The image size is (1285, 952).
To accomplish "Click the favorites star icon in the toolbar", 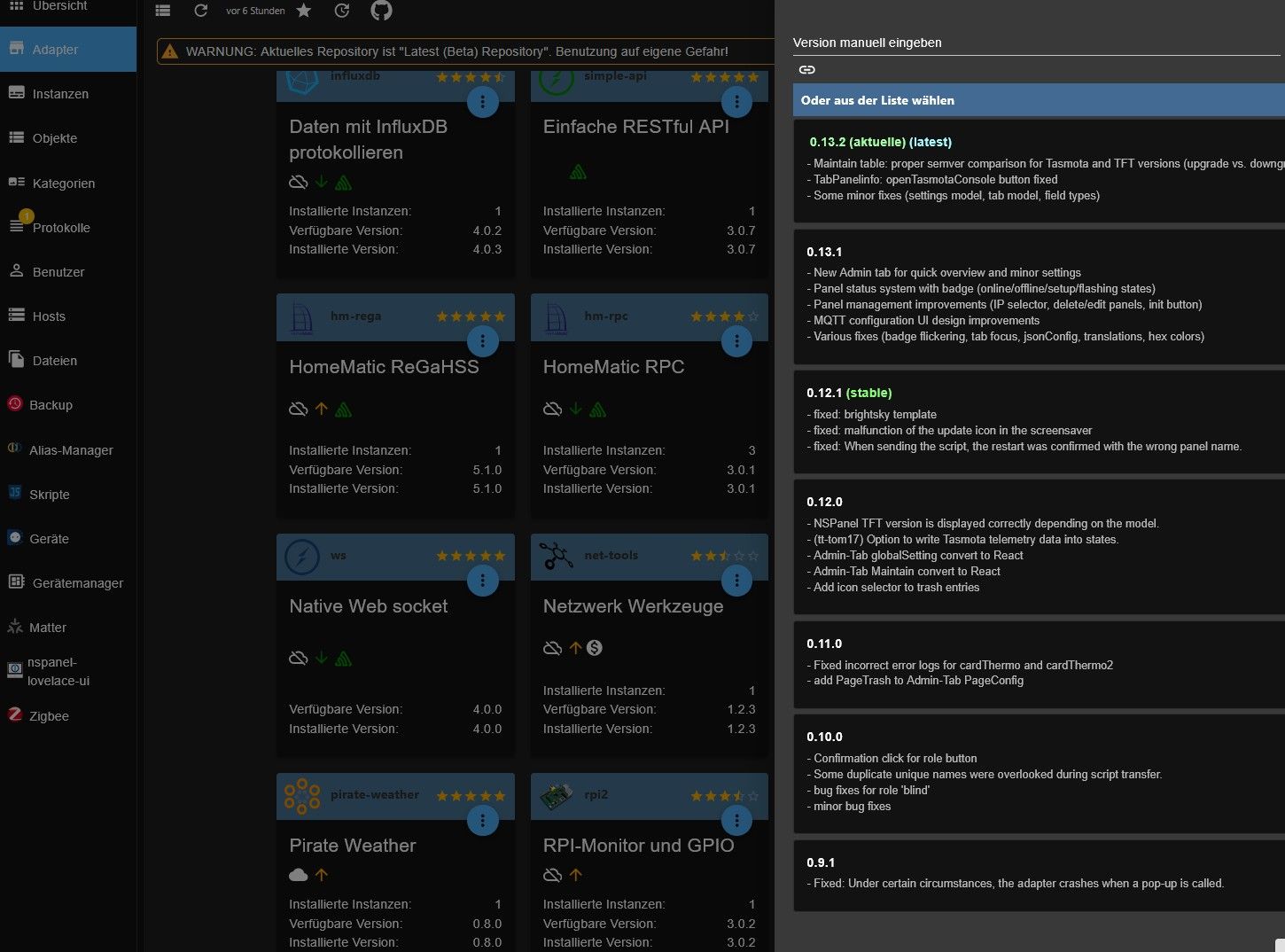I will (x=303, y=11).
